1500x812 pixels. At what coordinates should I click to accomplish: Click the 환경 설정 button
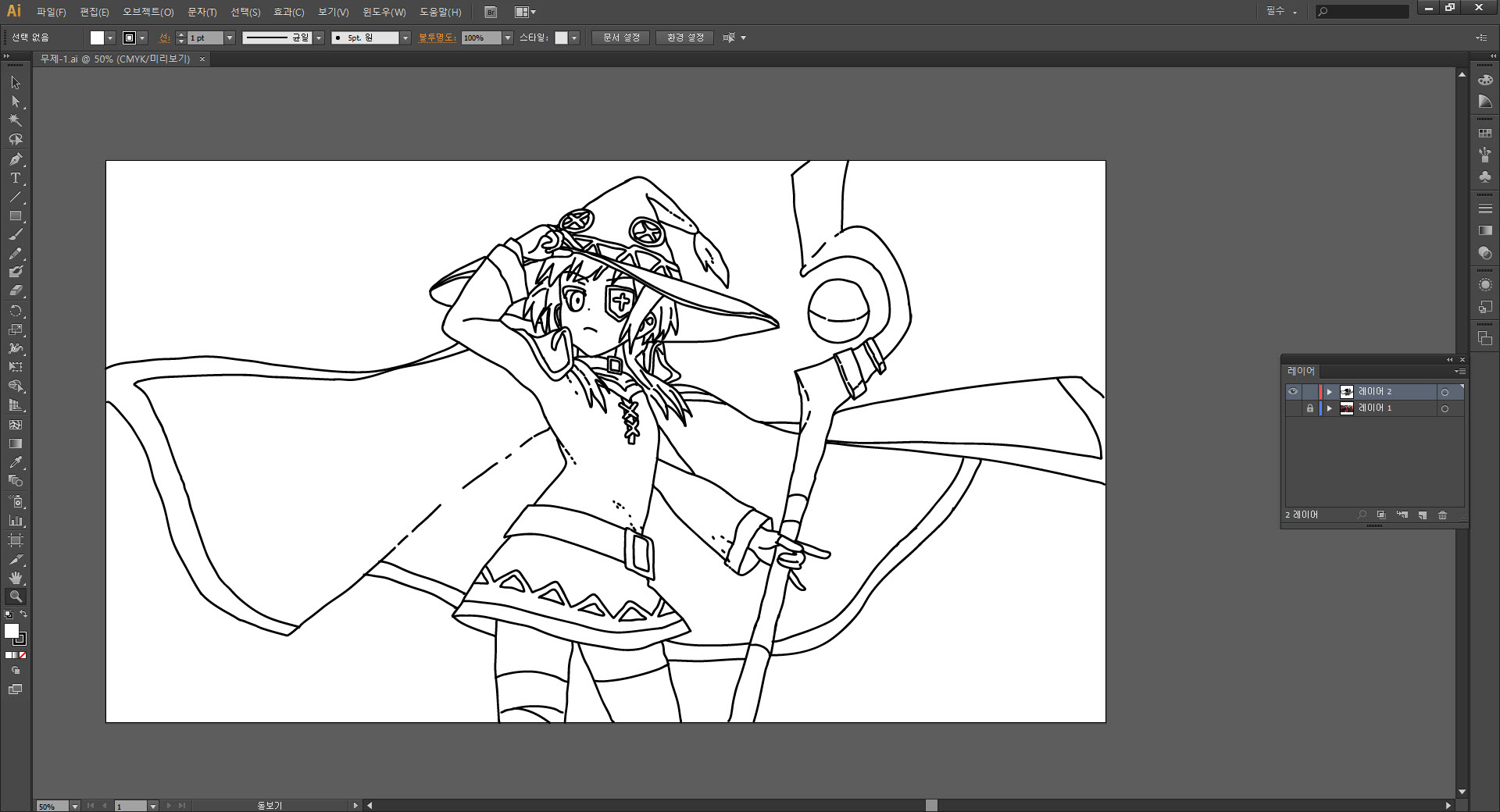point(685,37)
